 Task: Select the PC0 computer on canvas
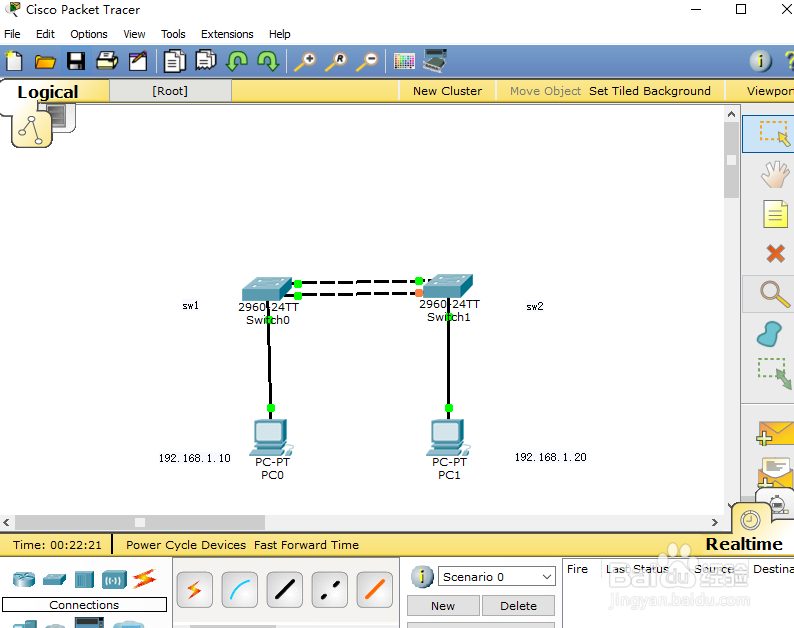click(271, 438)
